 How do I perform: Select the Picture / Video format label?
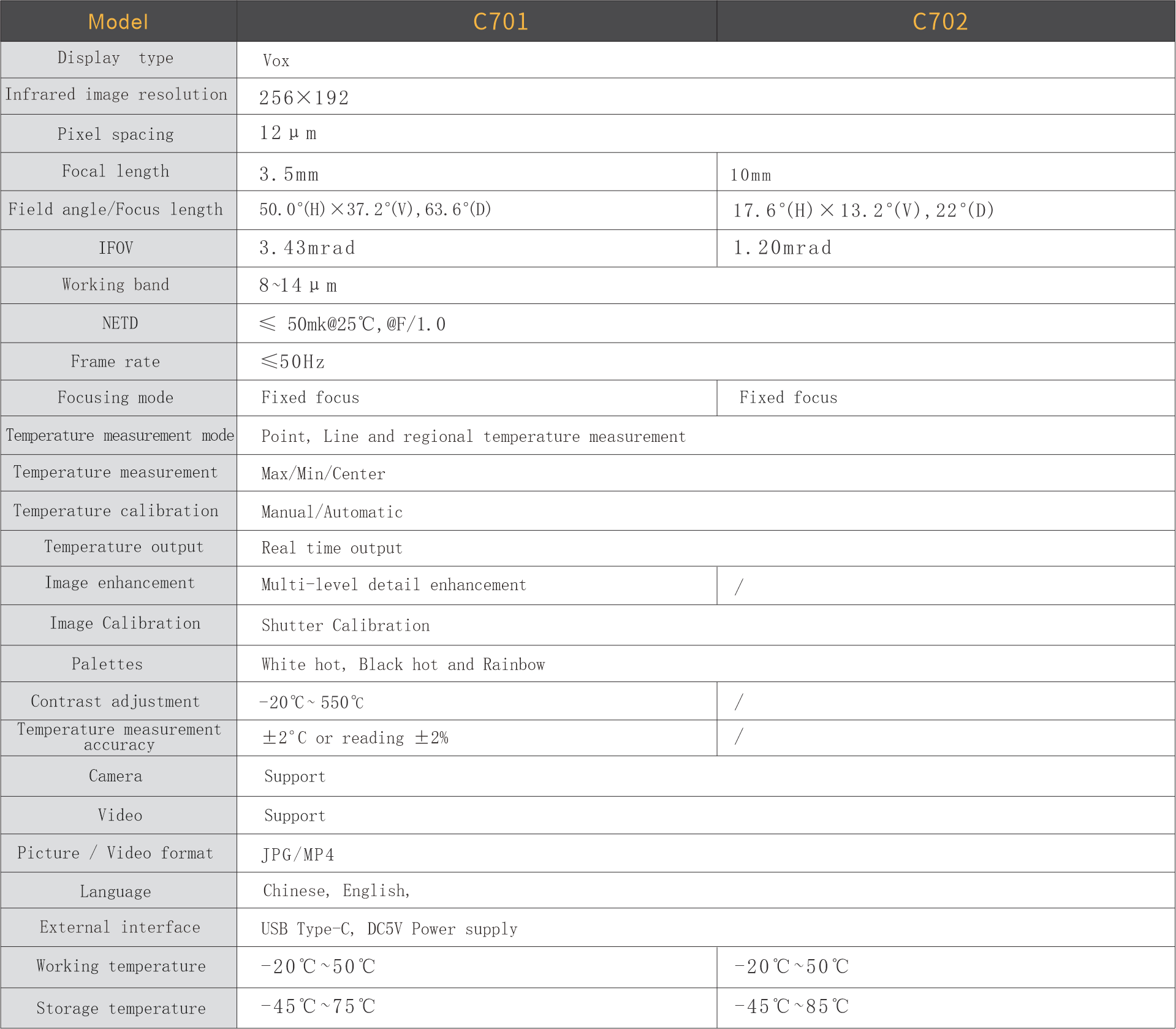pyautogui.click(x=115, y=853)
